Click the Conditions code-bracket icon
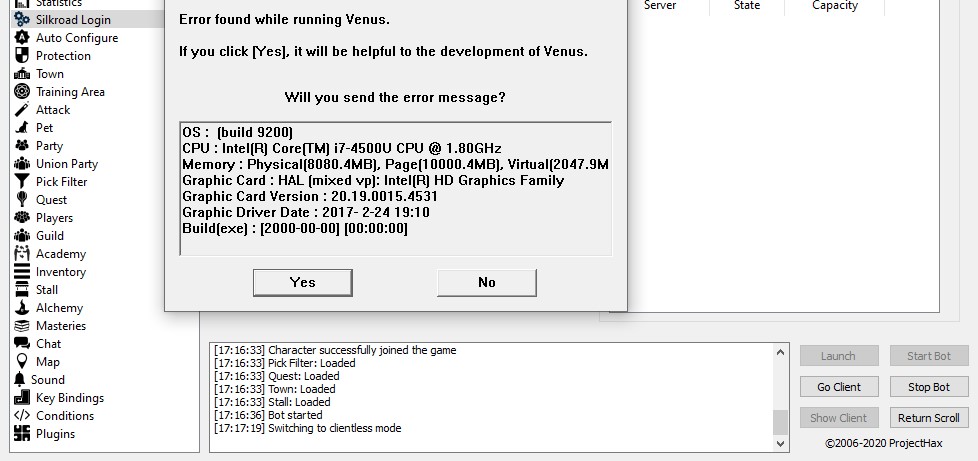Image resolution: width=978 pixels, height=461 pixels. tap(22, 416)
